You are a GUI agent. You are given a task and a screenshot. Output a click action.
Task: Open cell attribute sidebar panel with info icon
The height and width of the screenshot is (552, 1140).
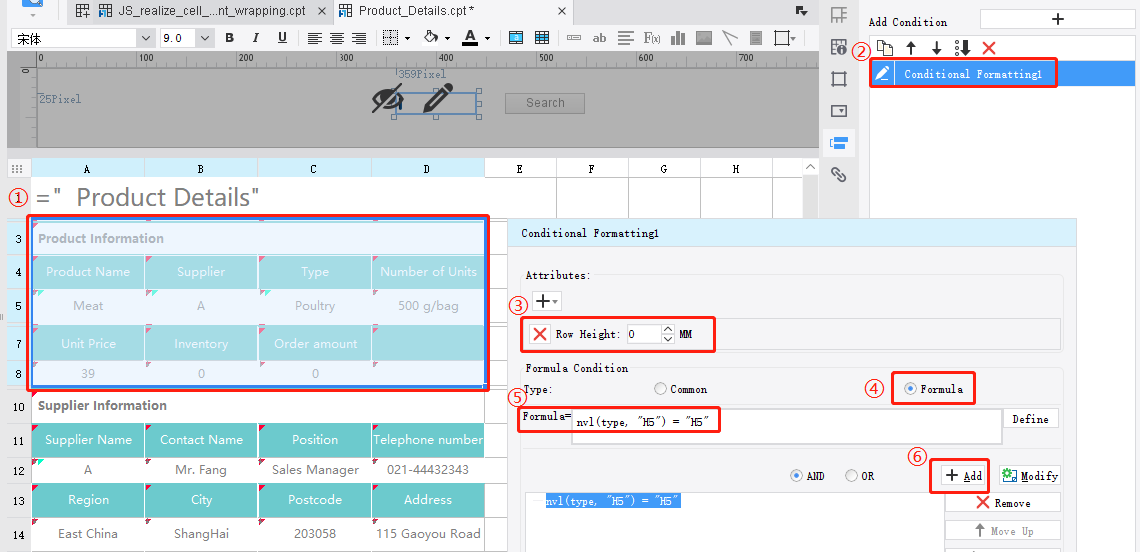pos(839,47)
